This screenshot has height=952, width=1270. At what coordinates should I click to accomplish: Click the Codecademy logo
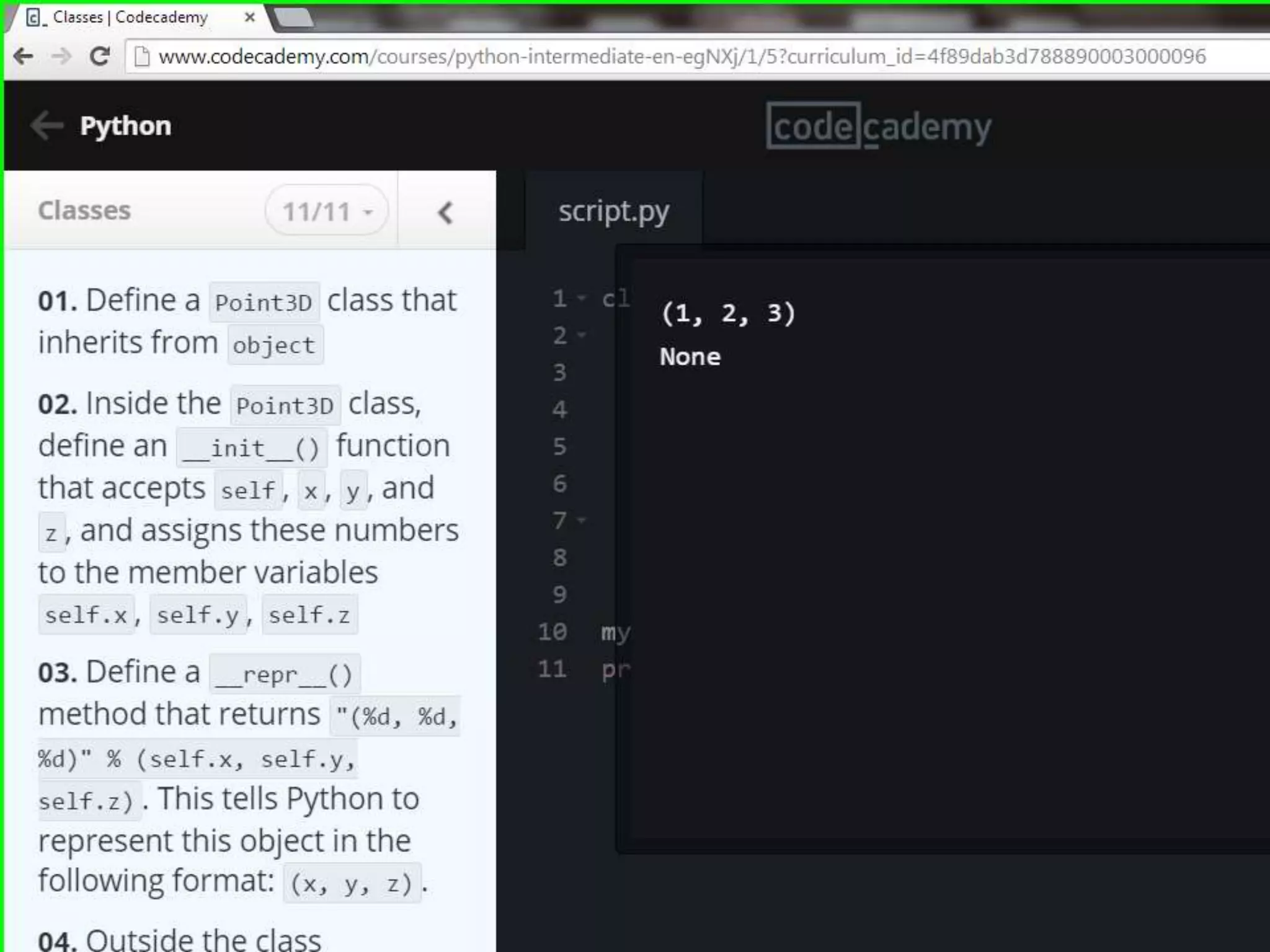(x=879, y=126)
